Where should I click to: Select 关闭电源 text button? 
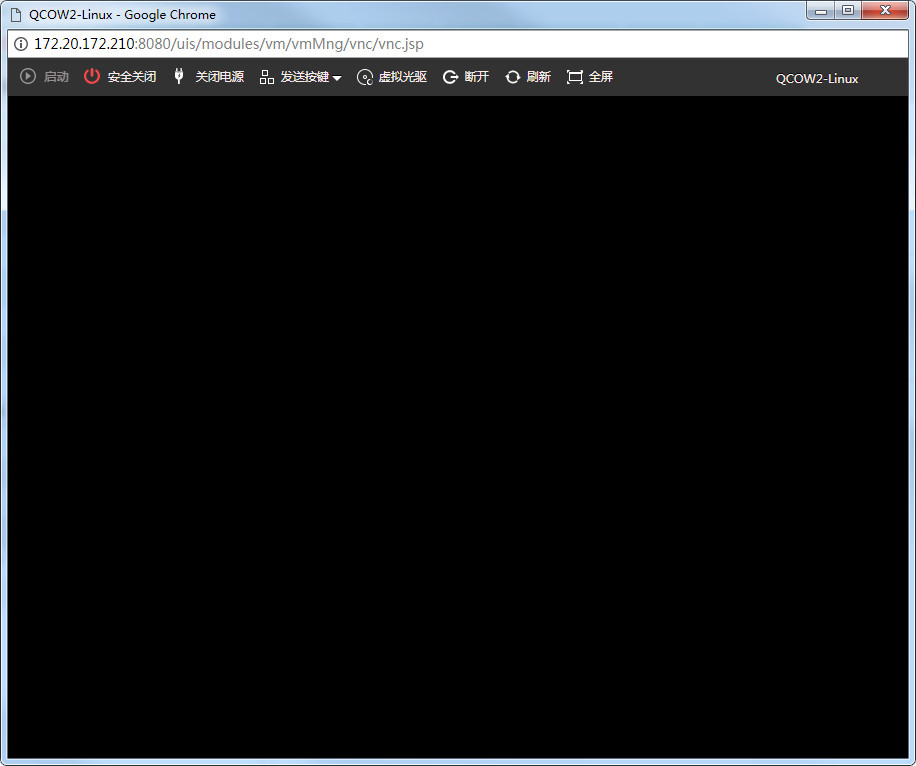(220, 77)
